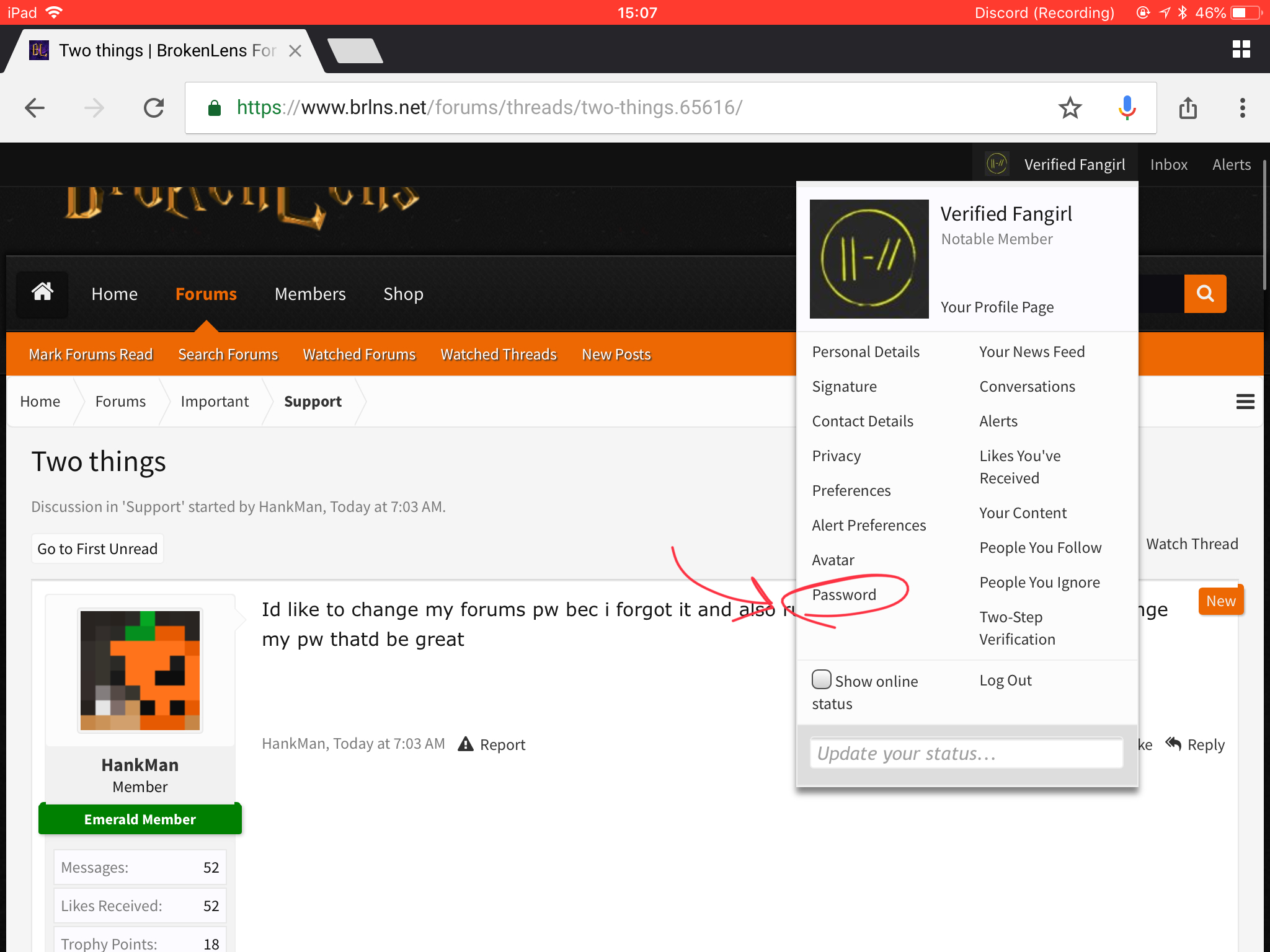Screen dimensions: 1270x952
Task: Open Conversations in the account menu
Action: (x=1027, y=386)
